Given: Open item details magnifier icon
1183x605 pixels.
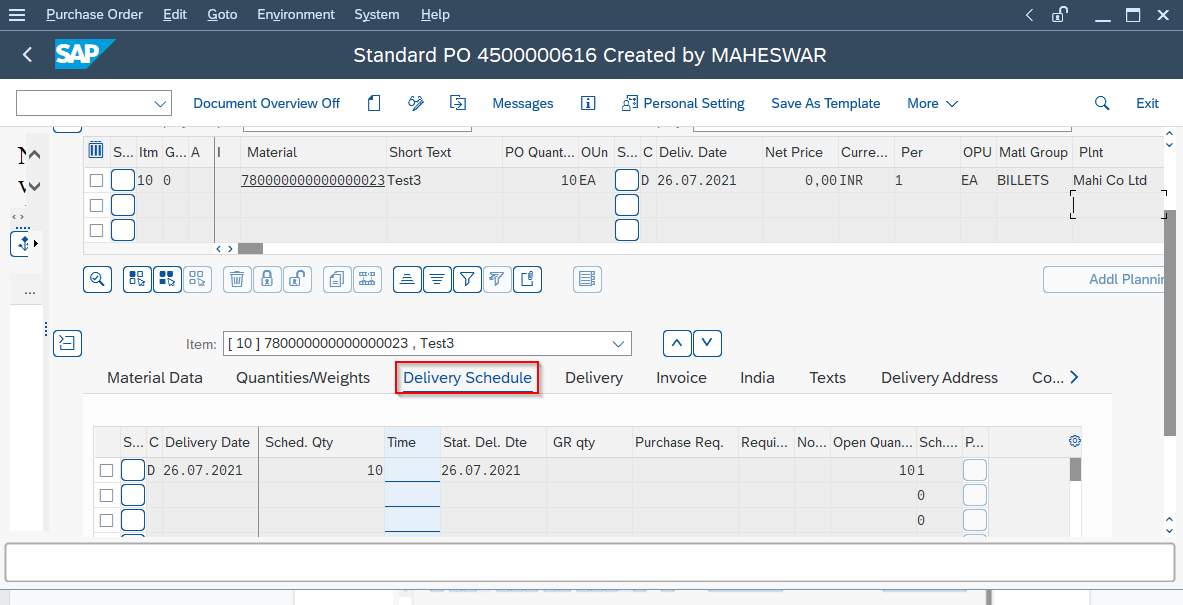Looking at the screenshot, I should pyautogui.click(x=97, y=279).
